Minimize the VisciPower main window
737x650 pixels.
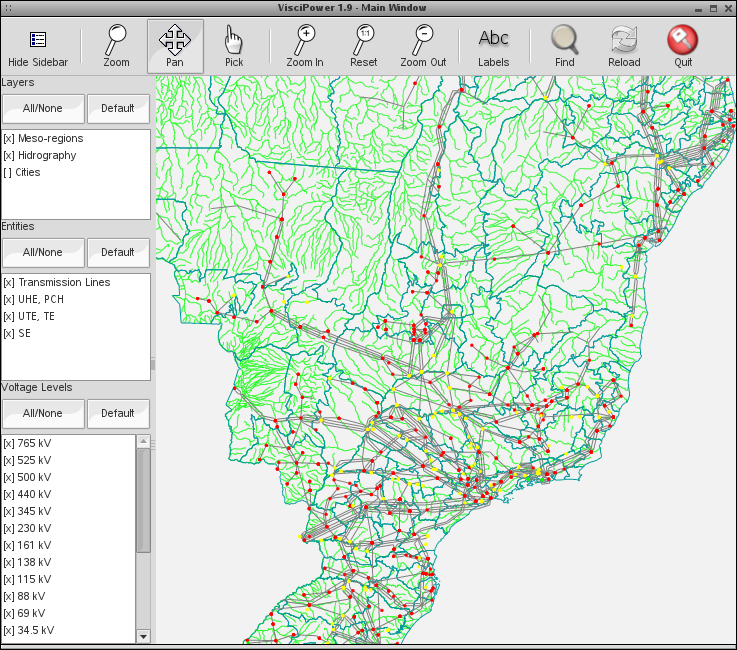[x=698, y=8]
